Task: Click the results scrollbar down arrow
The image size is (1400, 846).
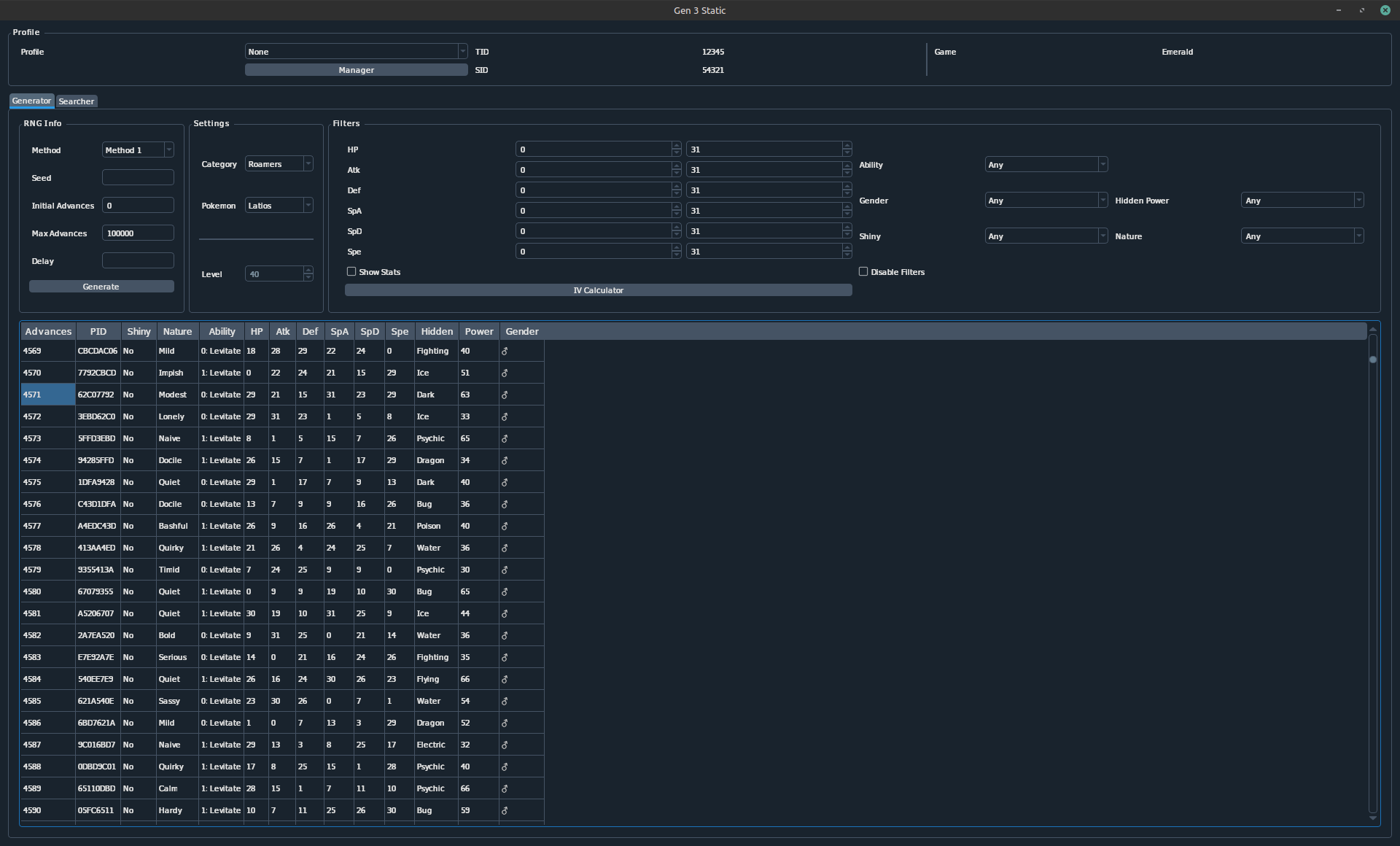Action: (x=1373, y=818)
